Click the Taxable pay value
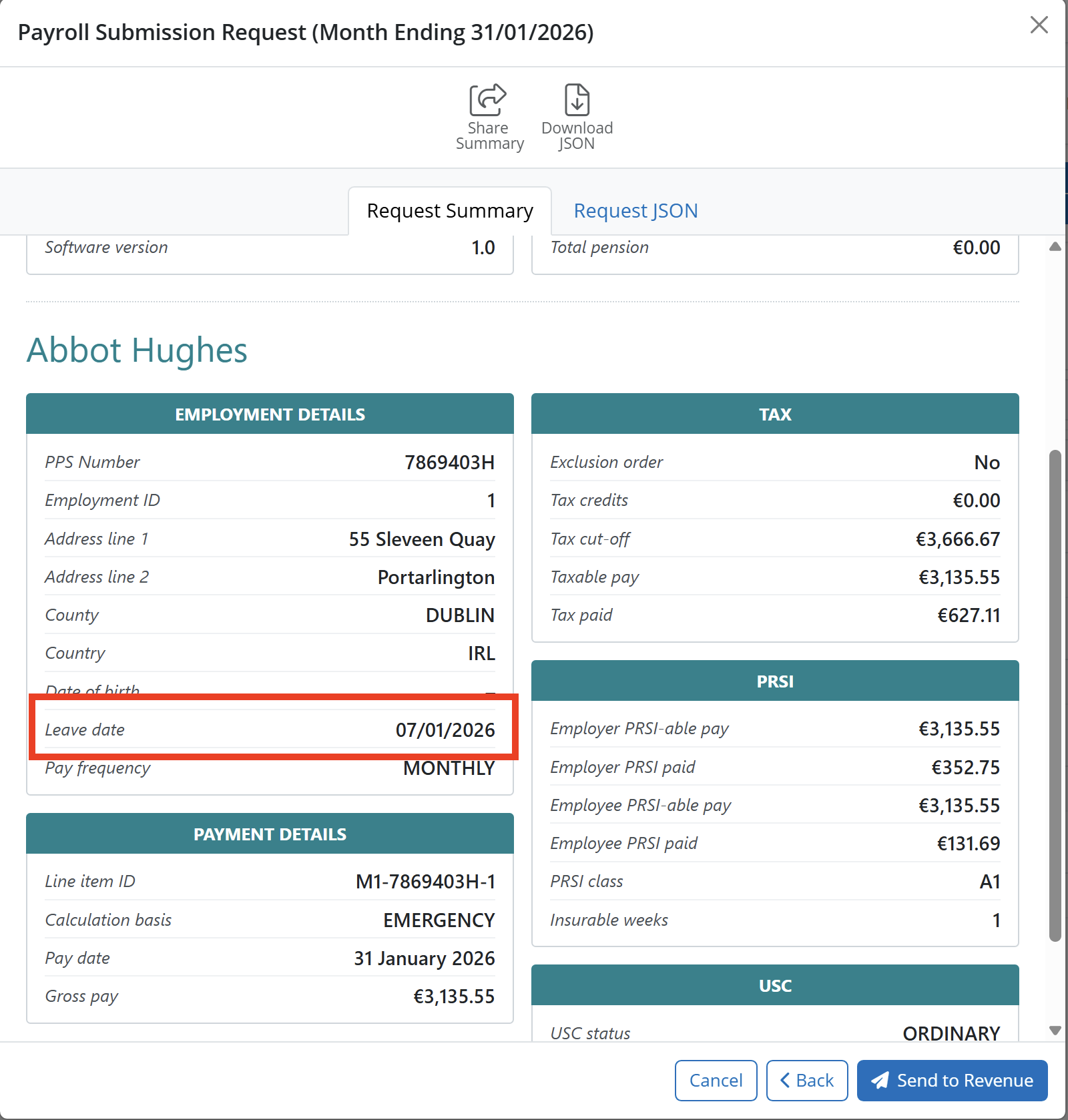 coord(959,577)
